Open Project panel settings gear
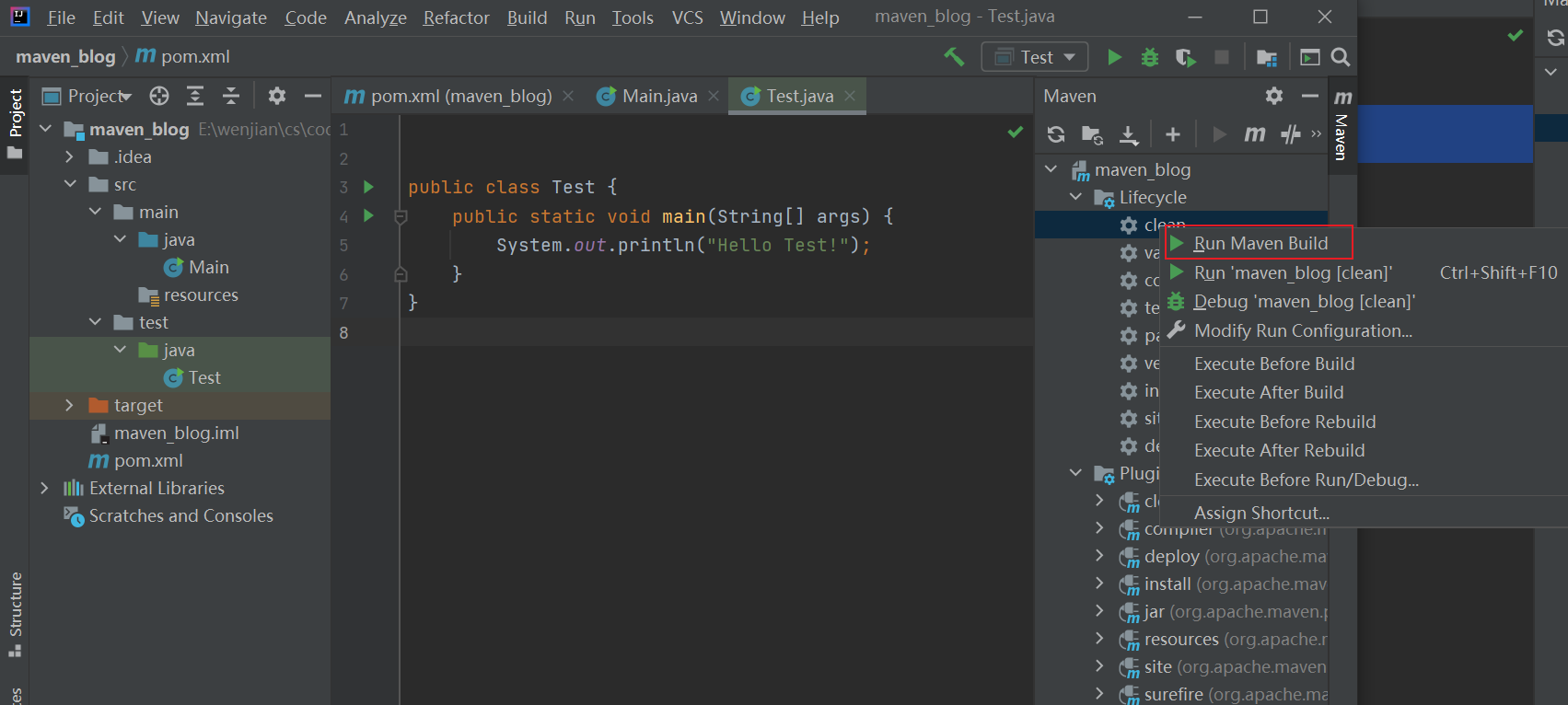The width and height of the screenshot is (1568, 705). pos(276,96)
